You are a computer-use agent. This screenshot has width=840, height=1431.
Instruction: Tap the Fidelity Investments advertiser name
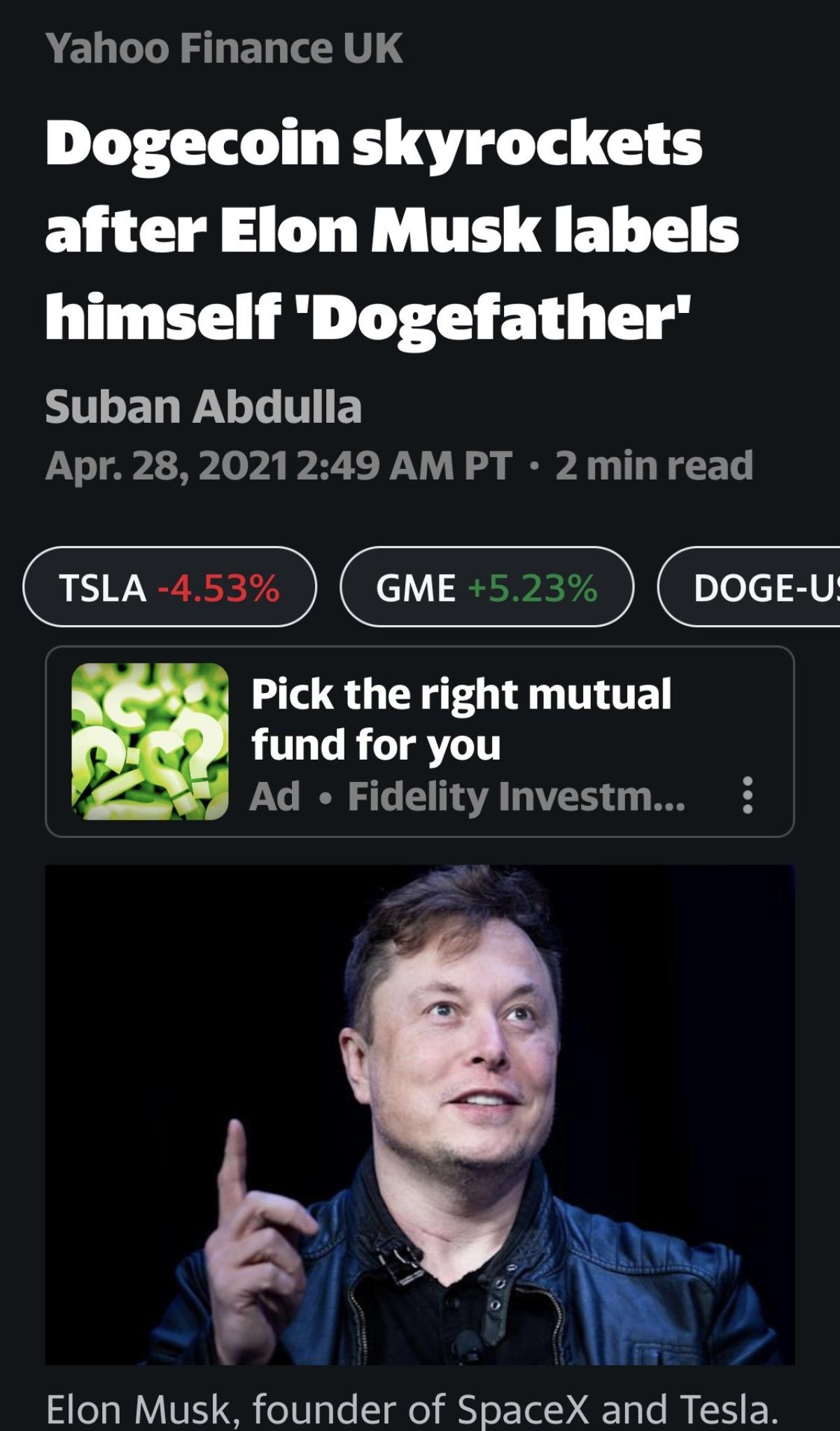click(x=517, y=797)
